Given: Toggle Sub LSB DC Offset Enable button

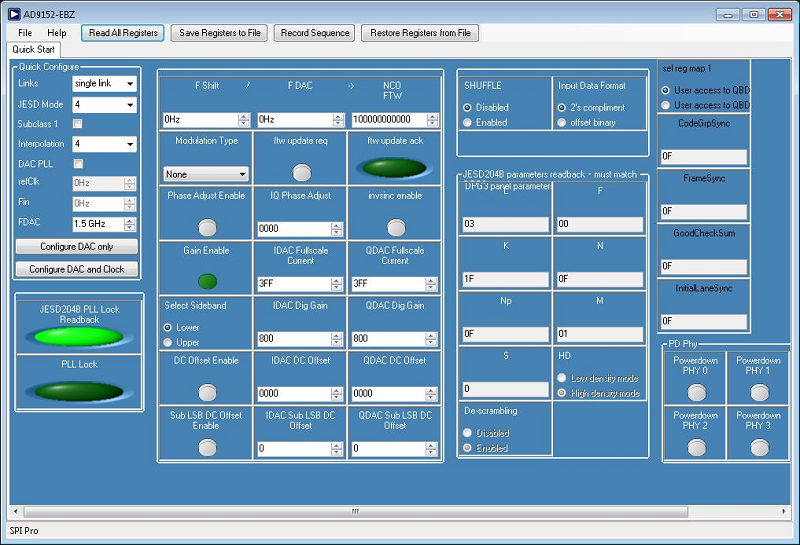Looking at the screenshot, I should 206,447.
